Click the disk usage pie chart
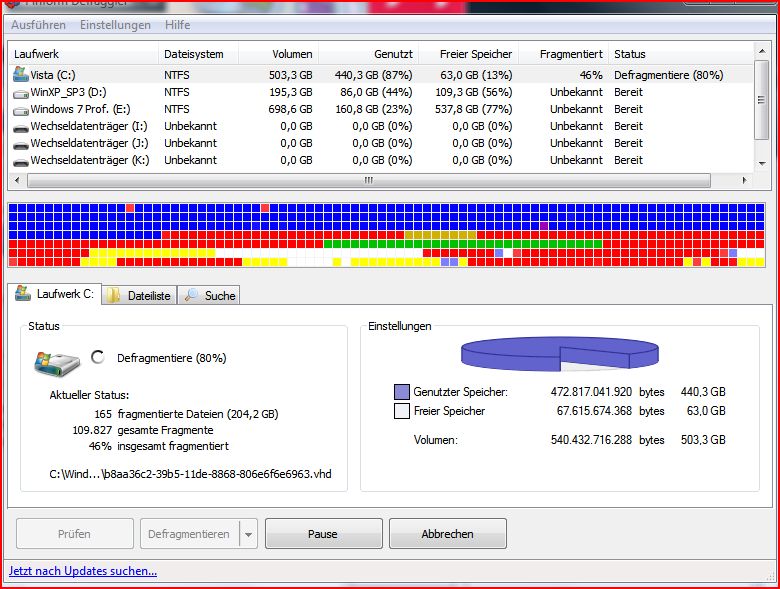This screenshot has width=780, height=589. coord(560,354)
